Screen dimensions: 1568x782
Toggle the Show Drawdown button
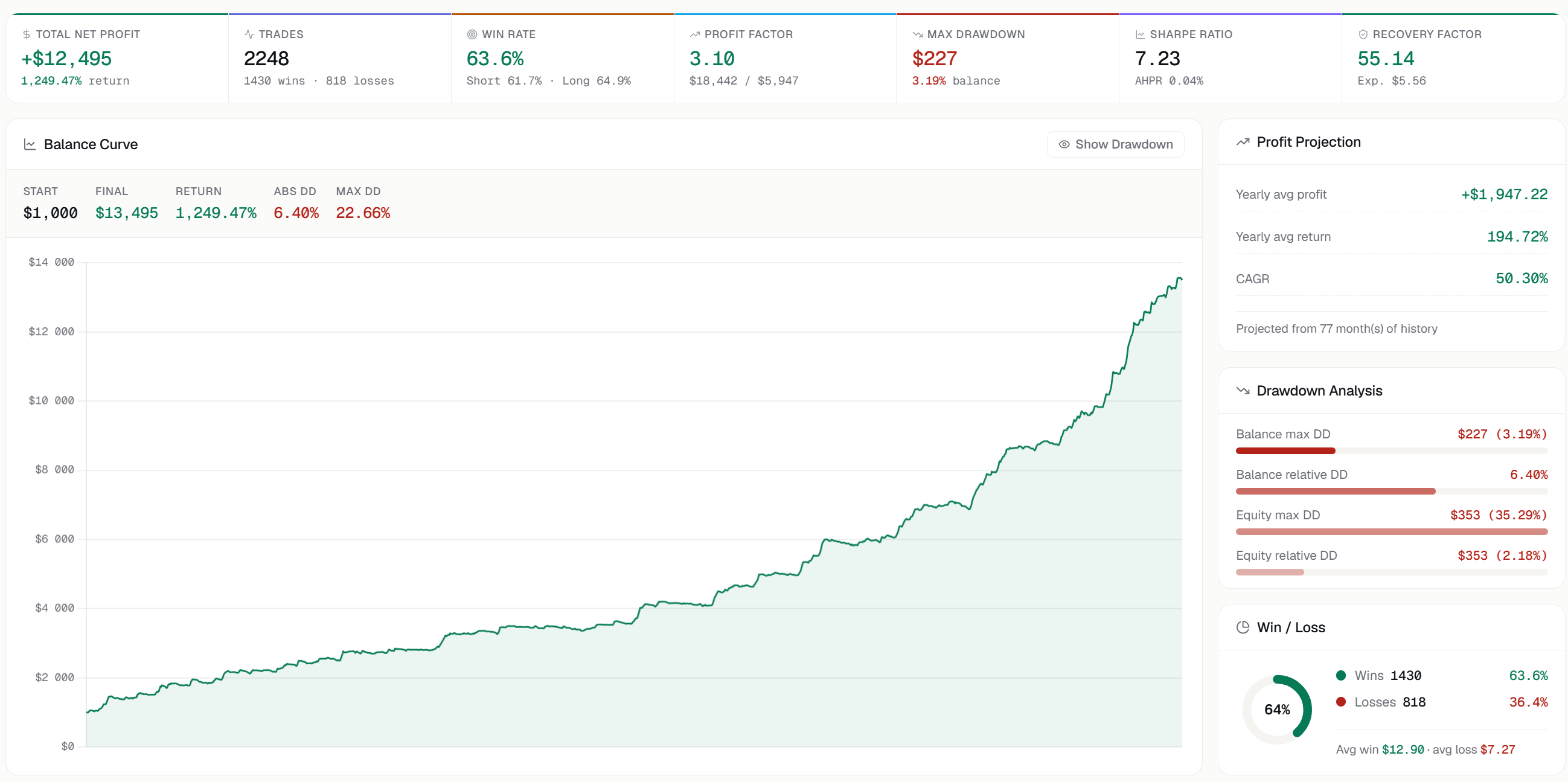point(1115,144)
